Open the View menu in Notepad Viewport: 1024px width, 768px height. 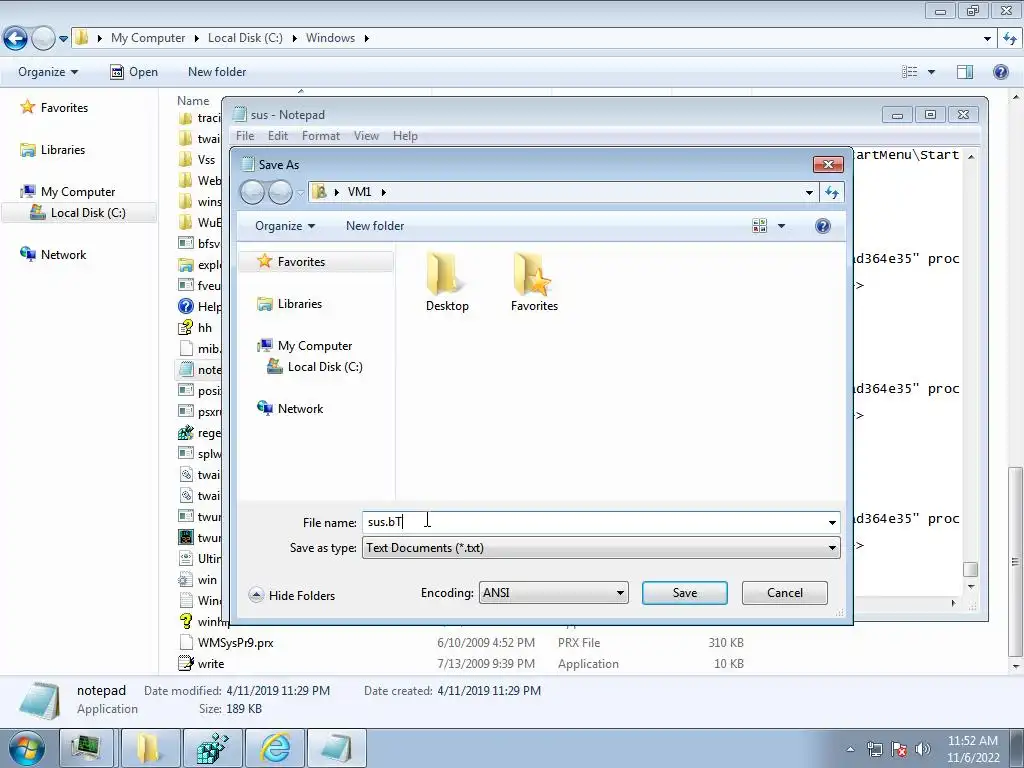[x=366, y=136]
